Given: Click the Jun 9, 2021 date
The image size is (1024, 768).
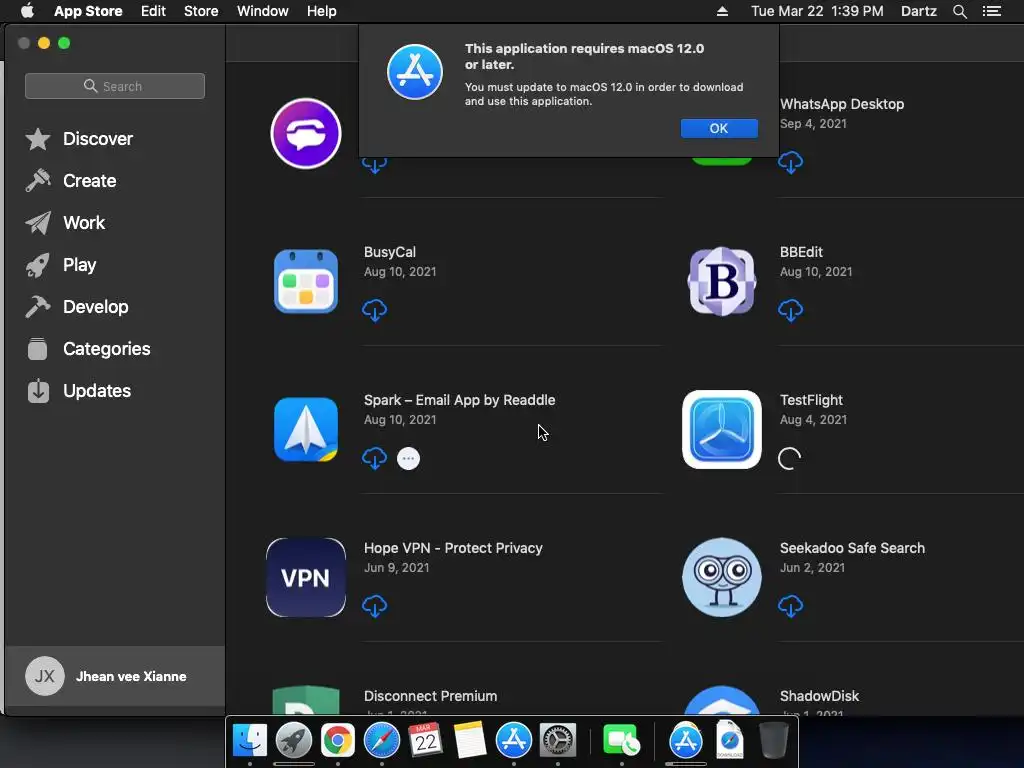Looking at the screenshot, I should (396, 568).
